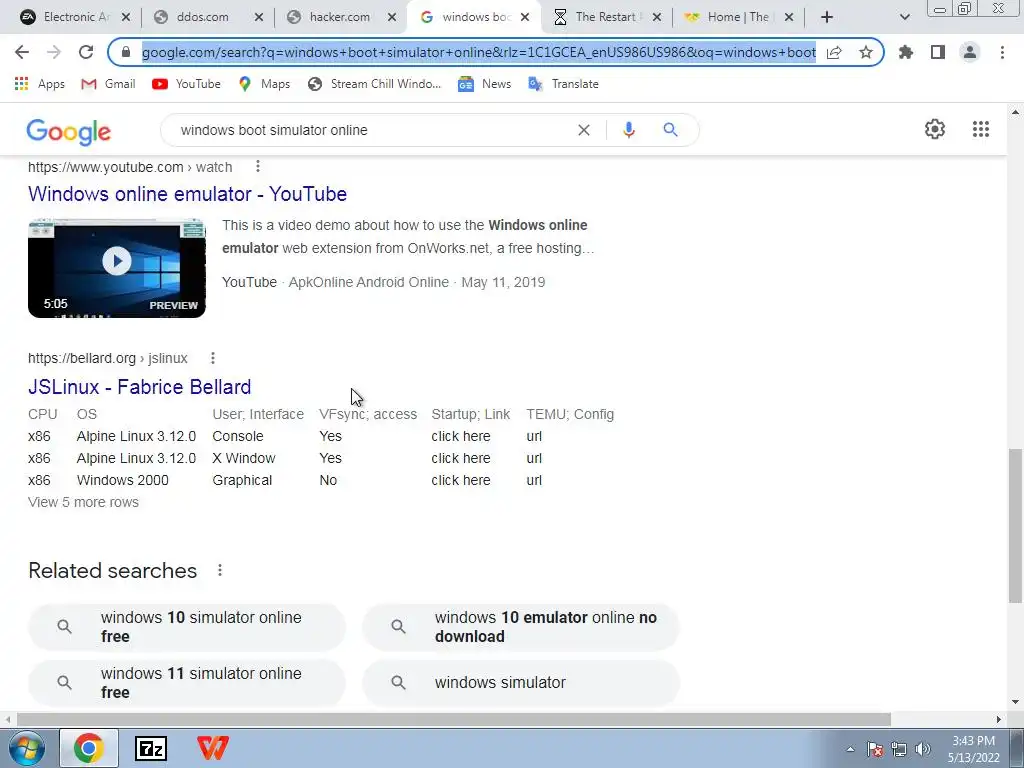Open JSLinux - Fabrice Bellard result

(140, 387)
